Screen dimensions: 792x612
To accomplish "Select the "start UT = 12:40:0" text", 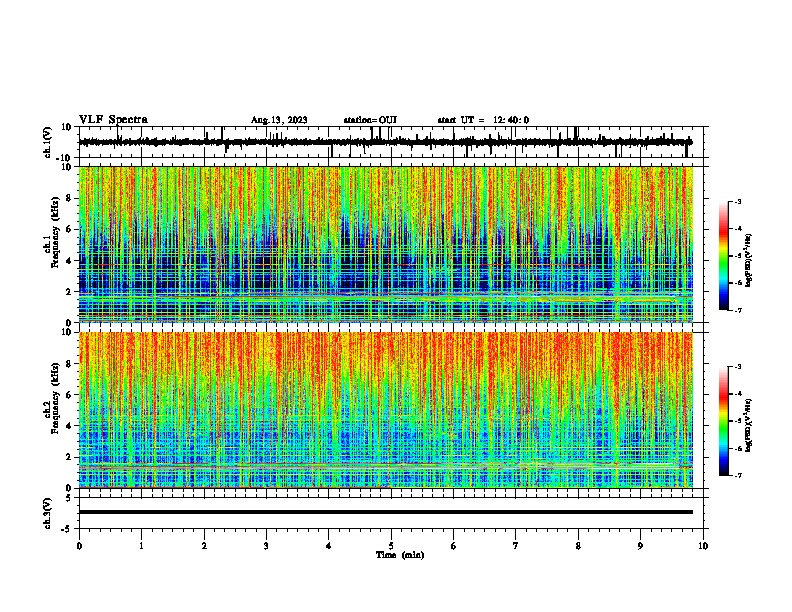I will tap(483, 120).
